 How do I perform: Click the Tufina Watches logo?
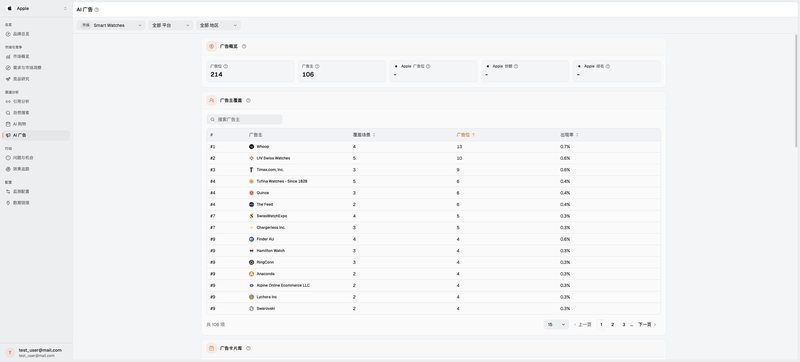click(252, 181)
